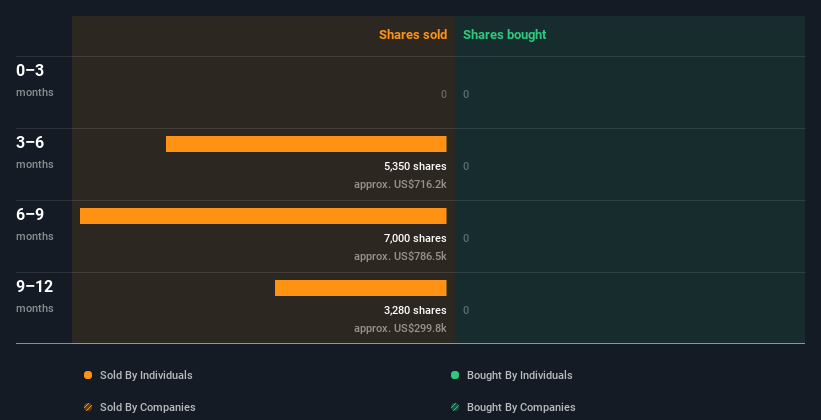This screenshot has width=821, height=420.
Task: Select the 6–9 months orange bar
Action: (263, 216)
